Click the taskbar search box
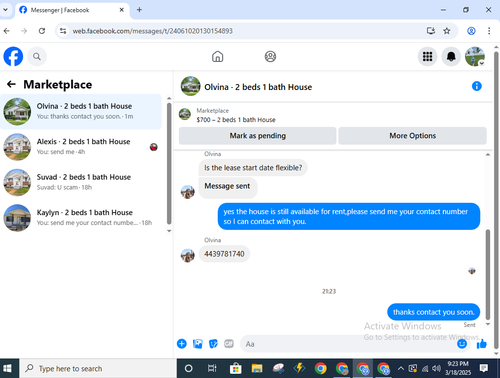This screenshot has width=500, height=378. tap(98, 368)
